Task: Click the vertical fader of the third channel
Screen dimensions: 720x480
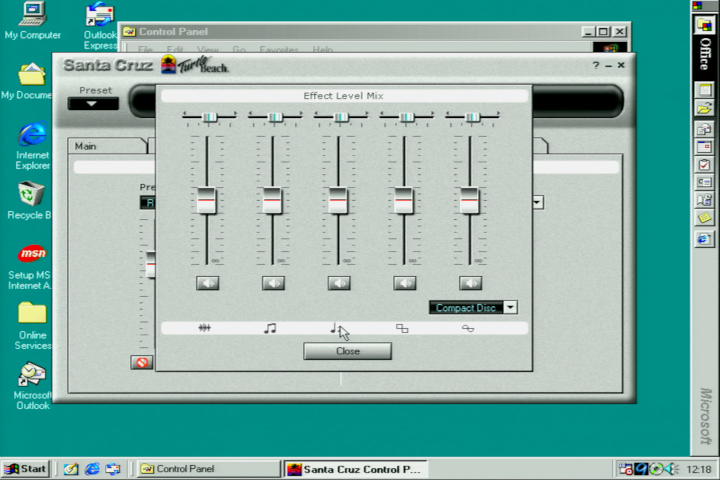Action: point(338,200)
